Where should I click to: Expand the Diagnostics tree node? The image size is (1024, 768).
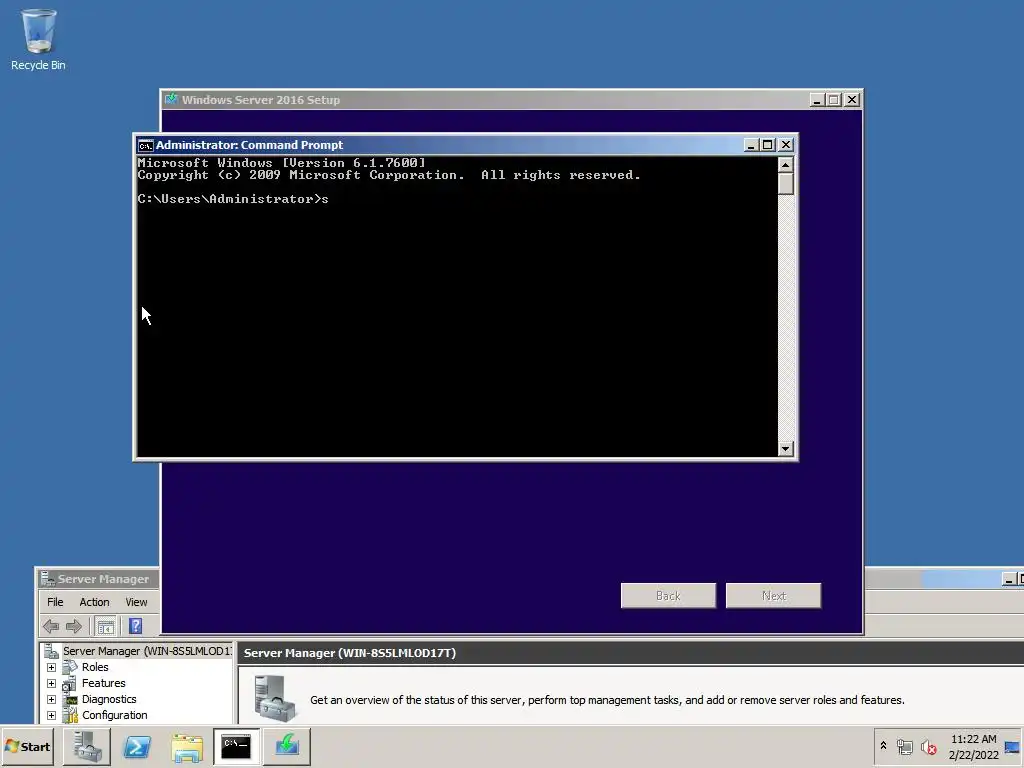pyautogui.click(x=52, y=699)
